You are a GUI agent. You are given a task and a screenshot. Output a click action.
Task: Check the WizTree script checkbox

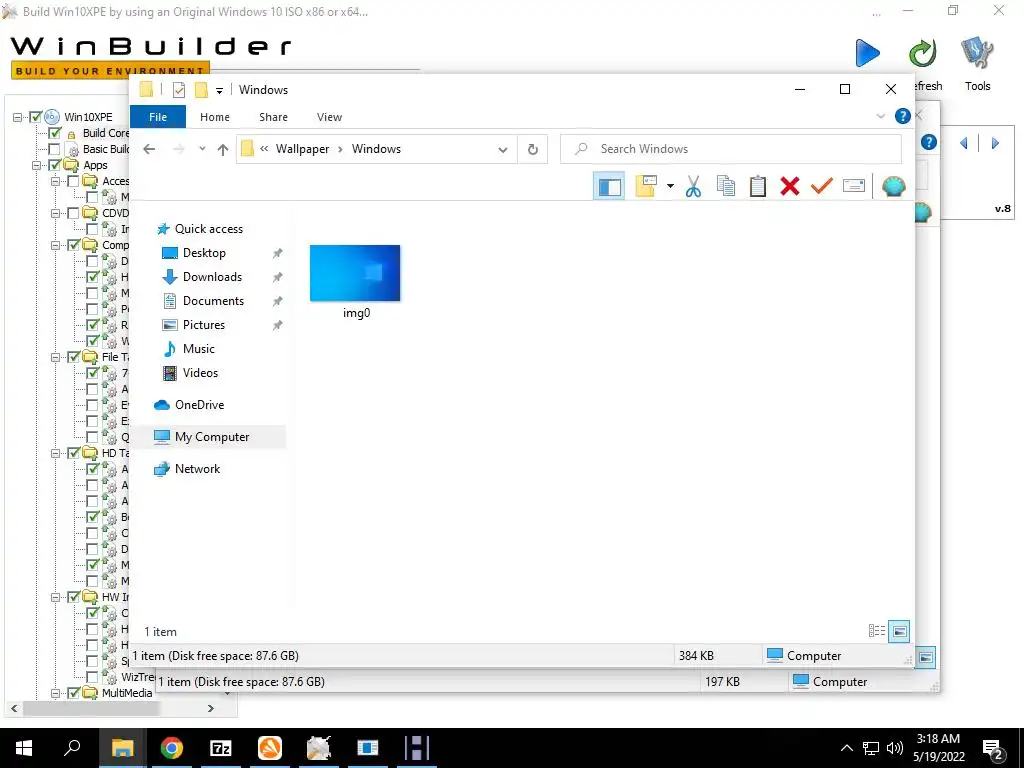click(92, 677)
